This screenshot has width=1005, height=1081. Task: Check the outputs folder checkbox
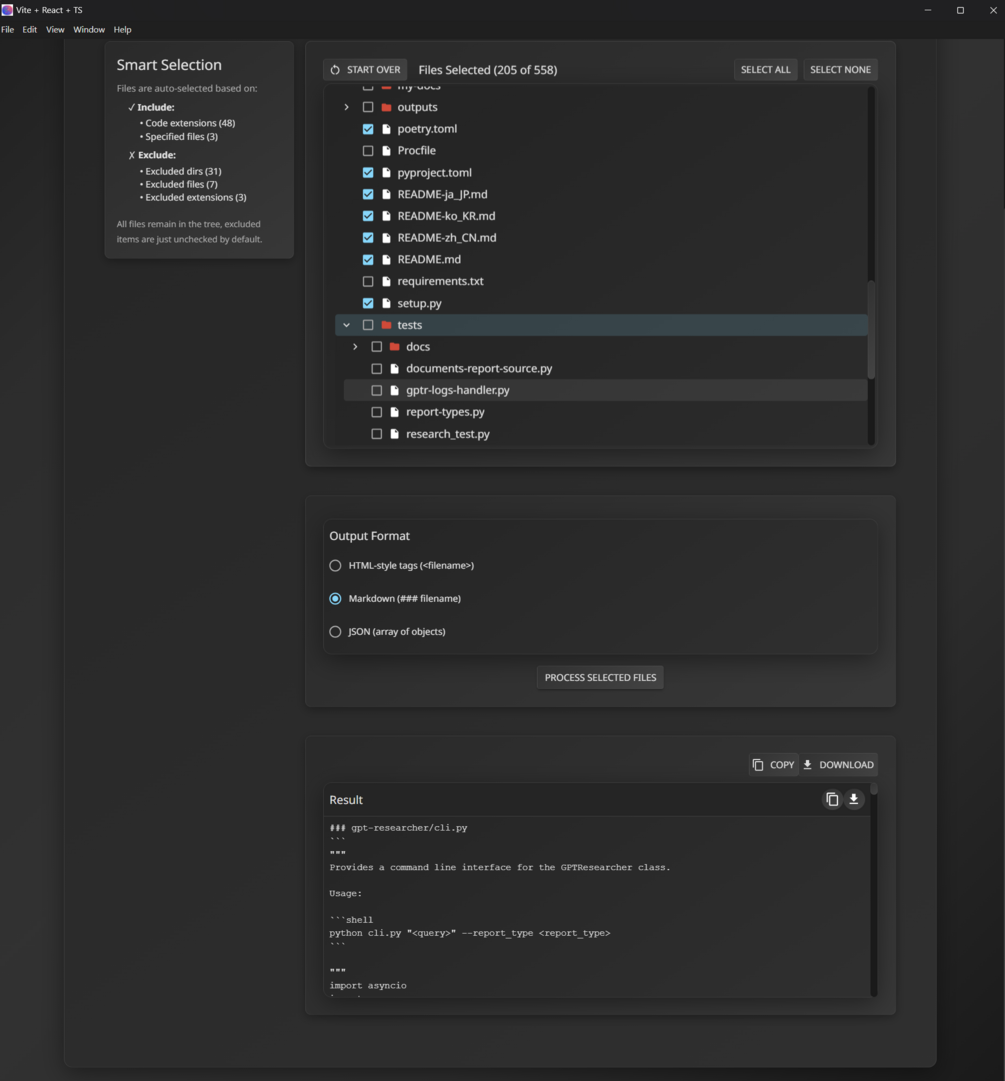click(368, 107)
